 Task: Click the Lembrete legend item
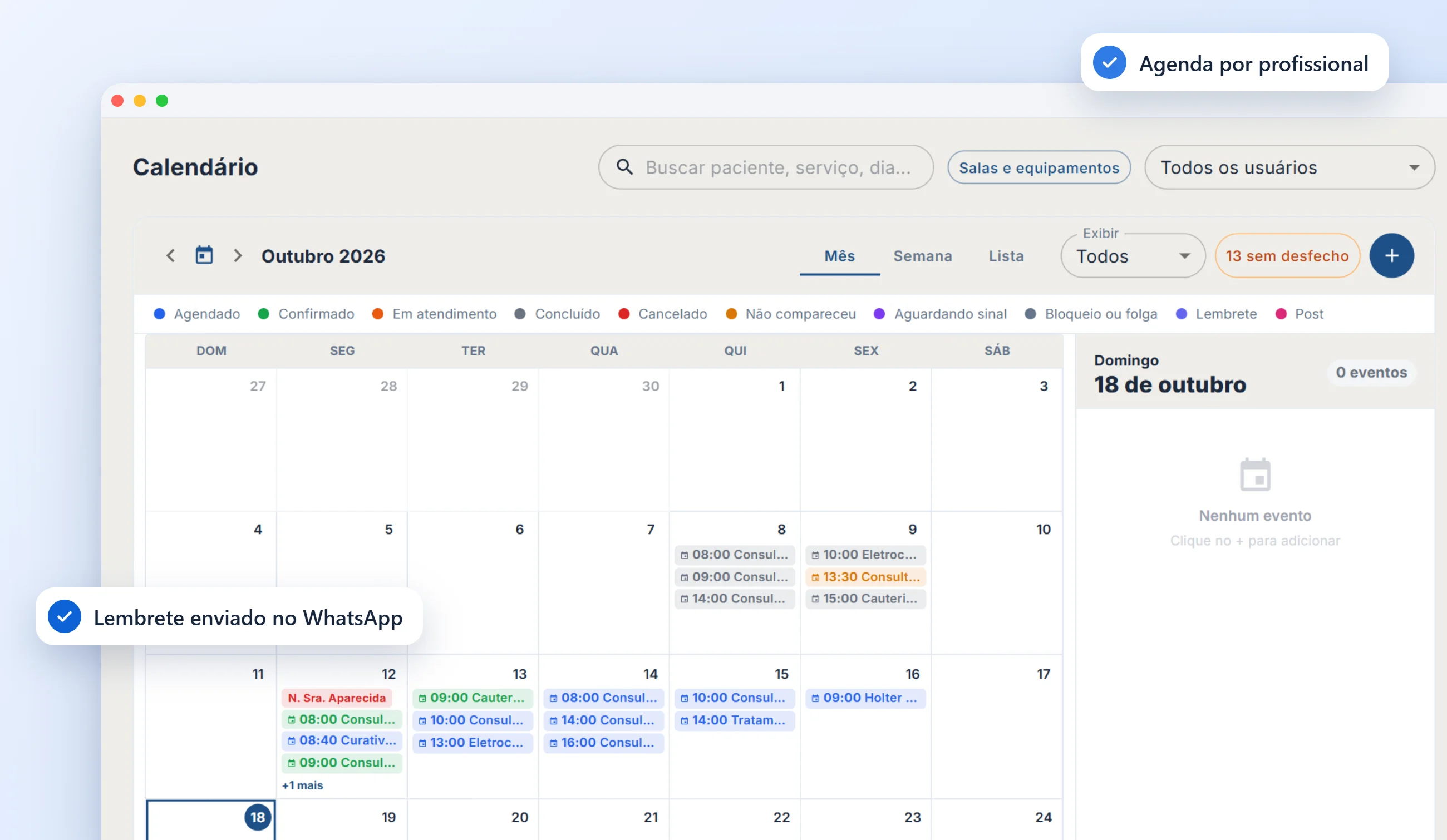pyautogui.click(x=1216, y=314)
